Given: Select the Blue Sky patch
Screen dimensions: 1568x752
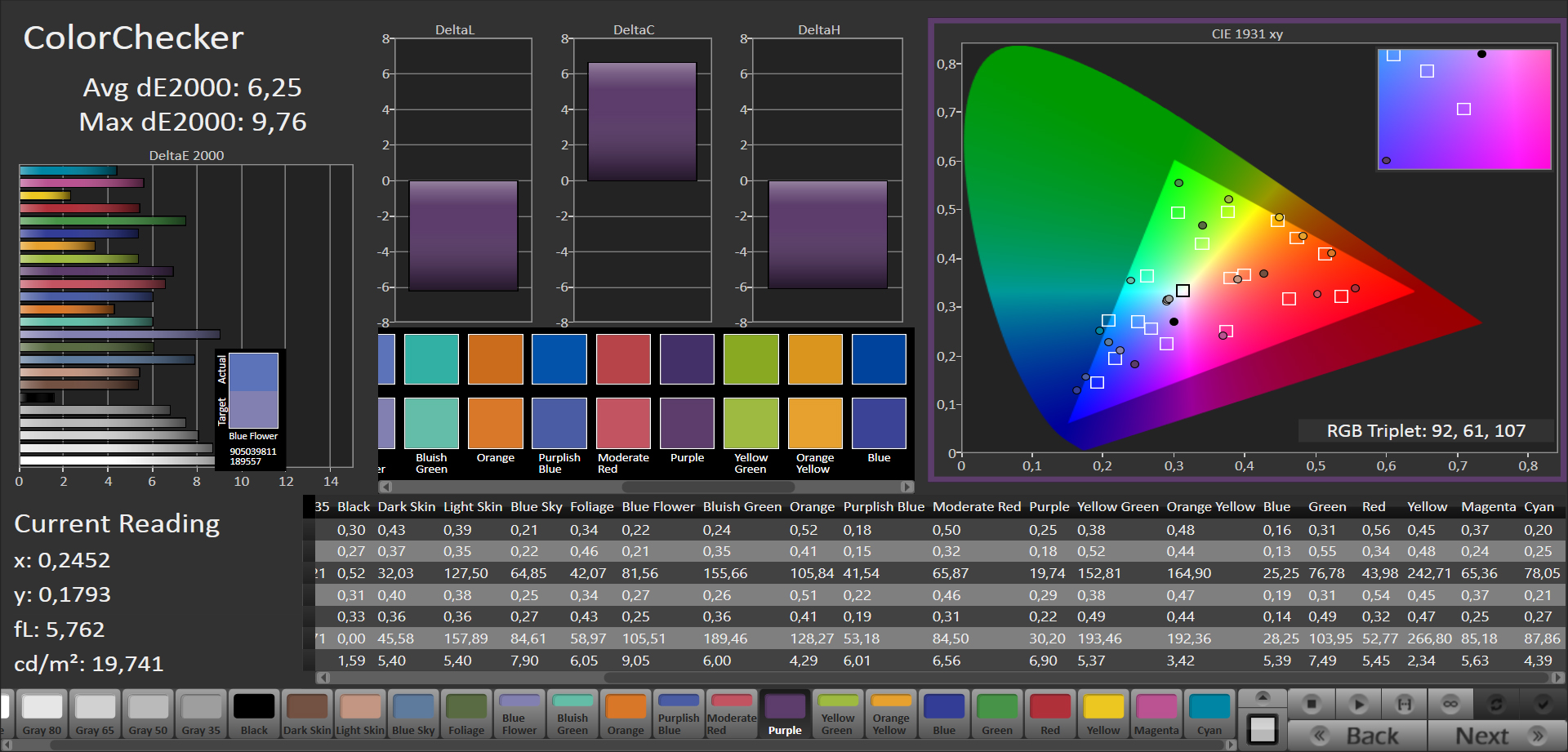Looking at the screenshot, I should 413,714.
